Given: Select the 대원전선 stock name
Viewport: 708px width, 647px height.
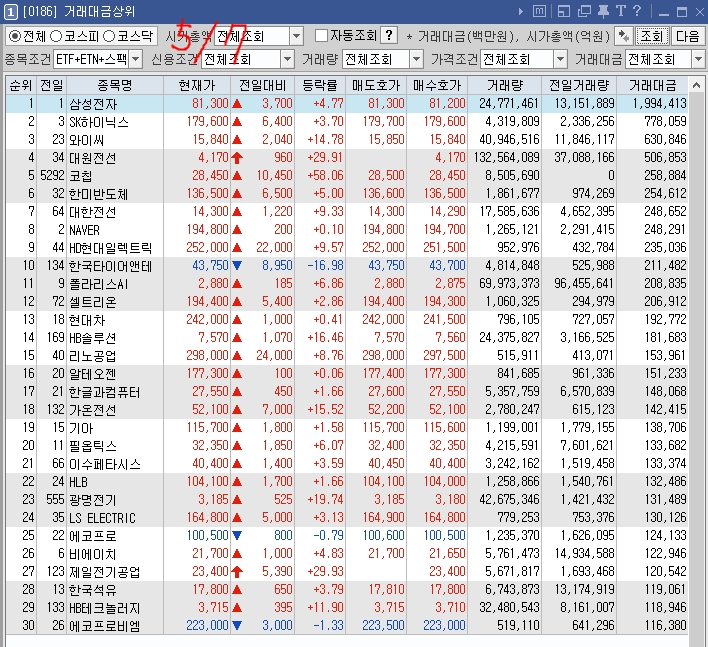Looking at the screenshot, I should point(93,158).
